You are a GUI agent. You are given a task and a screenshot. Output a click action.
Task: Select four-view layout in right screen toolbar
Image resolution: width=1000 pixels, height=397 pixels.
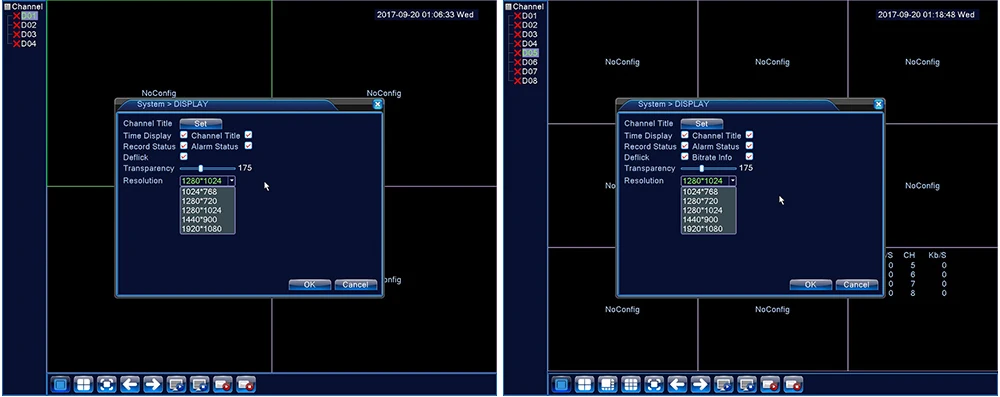585,384
